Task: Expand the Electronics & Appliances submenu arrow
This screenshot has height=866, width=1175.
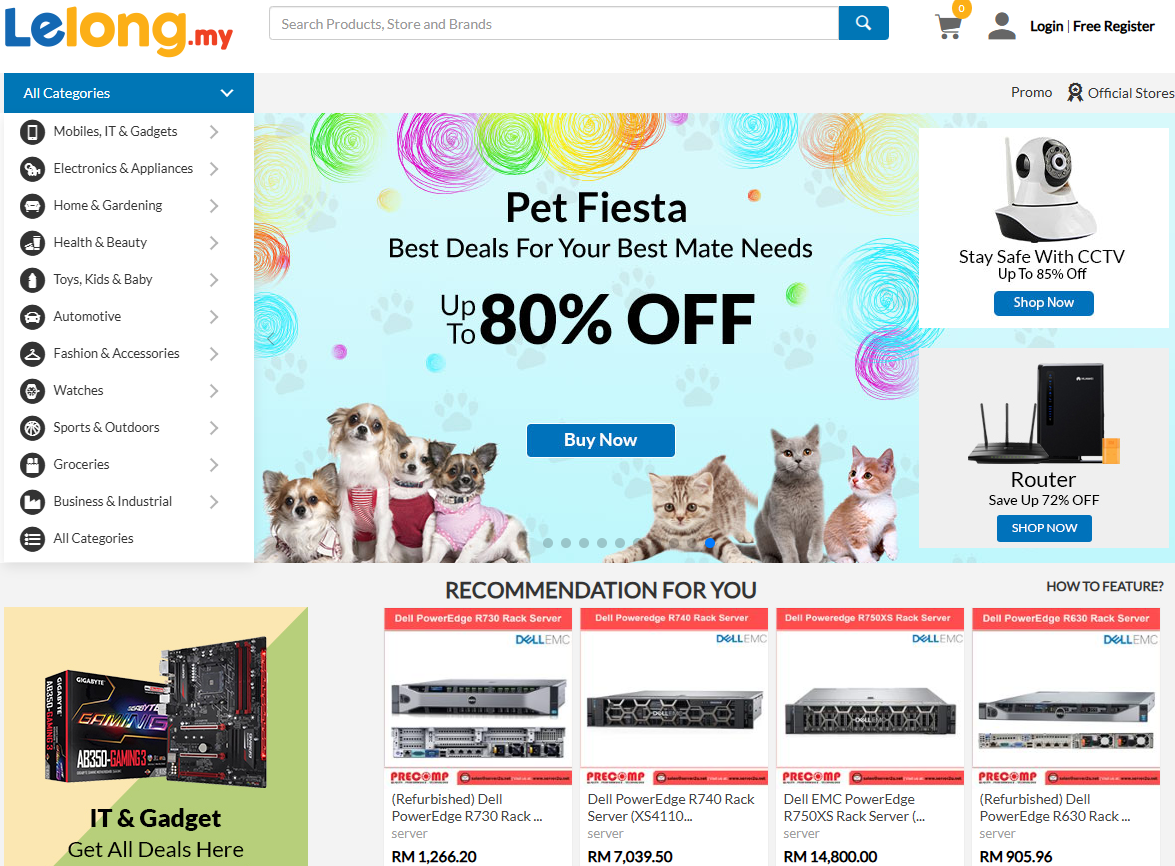Action: point(214,169)
